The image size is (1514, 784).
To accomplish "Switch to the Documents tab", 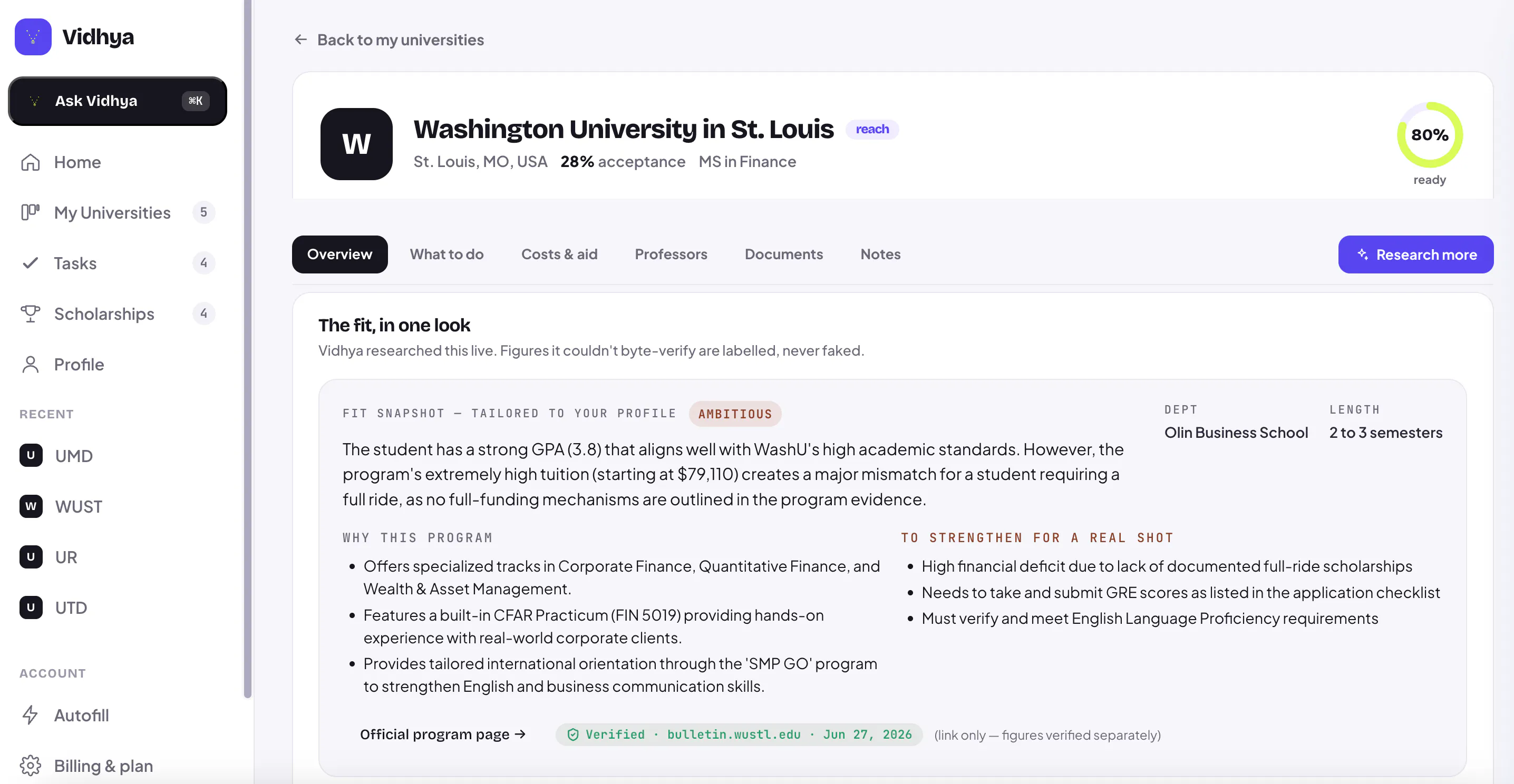I will click(783, 254).
